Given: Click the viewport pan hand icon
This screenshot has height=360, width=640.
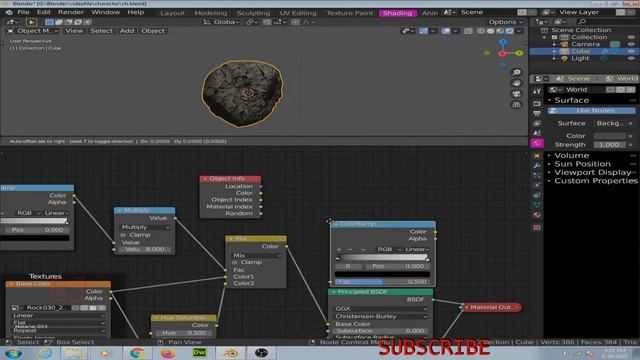Looking at the screenshot, I should pos(516,83).
